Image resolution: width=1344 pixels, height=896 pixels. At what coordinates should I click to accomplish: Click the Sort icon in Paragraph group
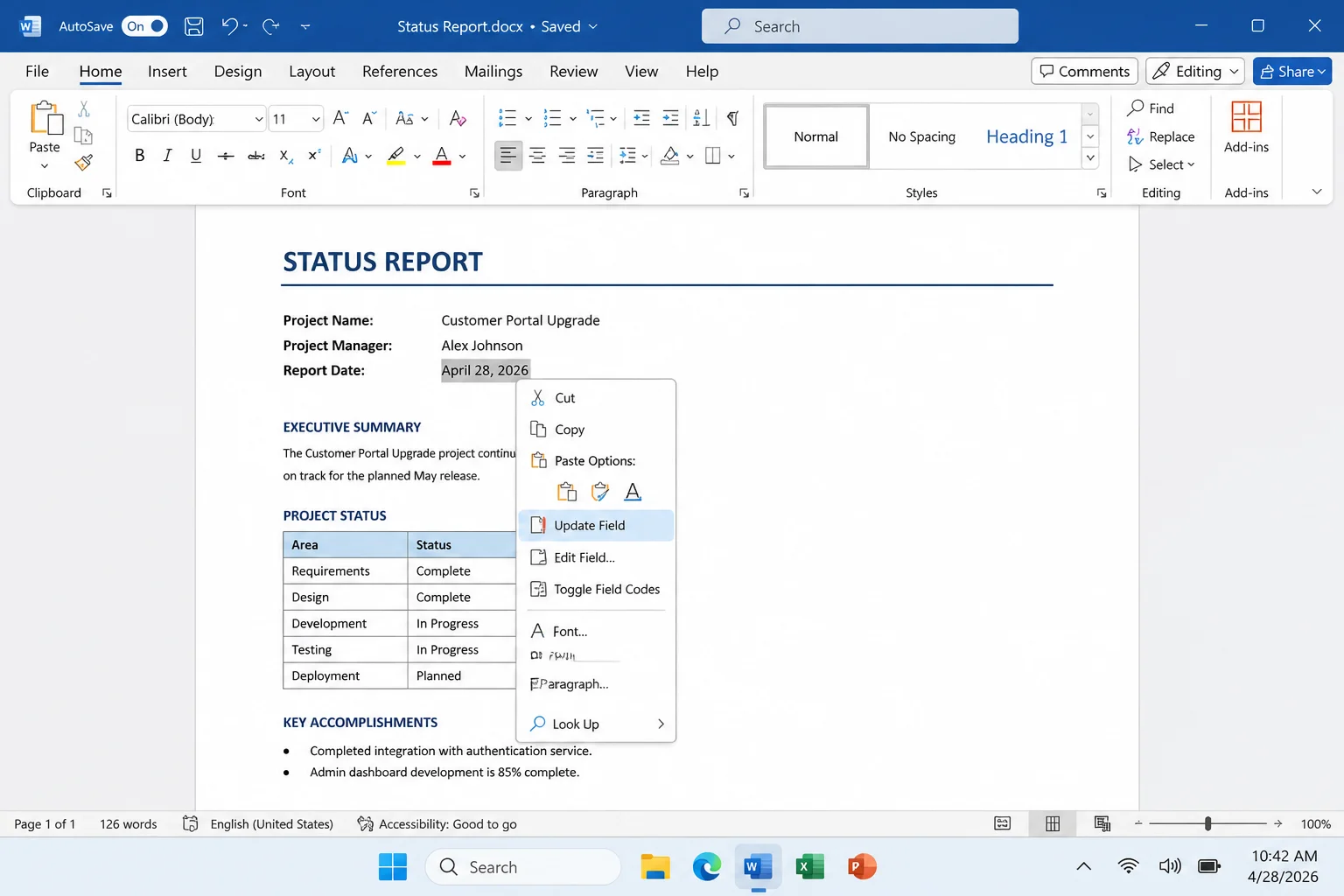coord(701,118)
